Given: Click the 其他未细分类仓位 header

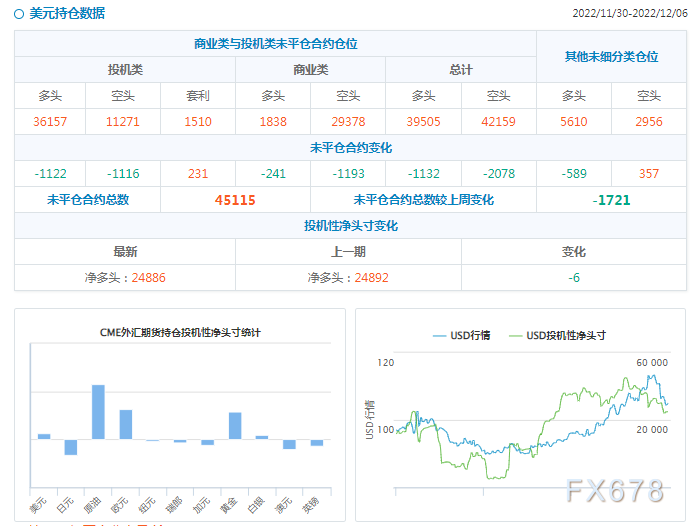Looking at the screenshot, I should pyautogui.click(x=611, y=57).
